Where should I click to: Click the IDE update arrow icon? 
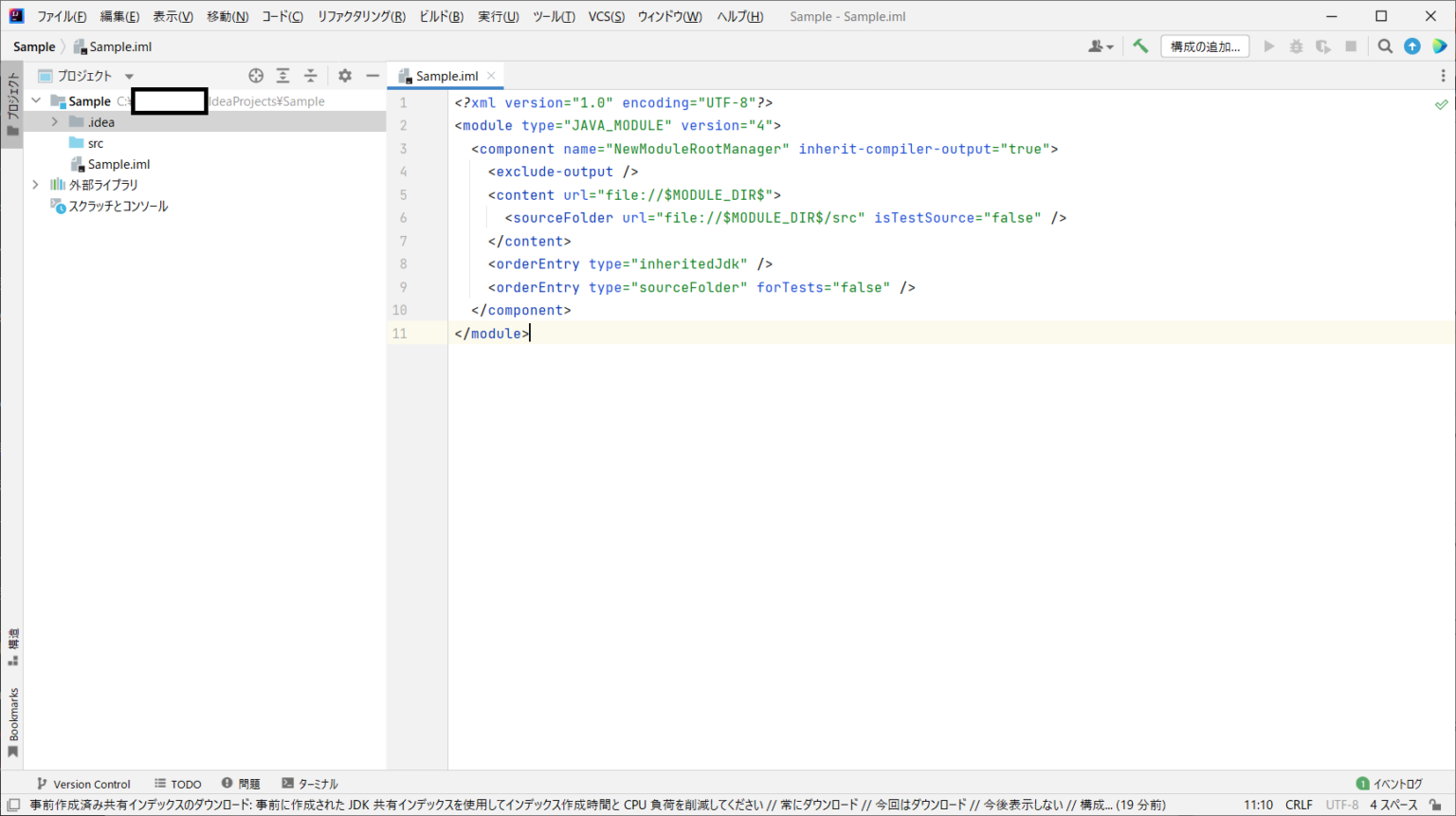pyautogui.click(x=1412, y=46)
